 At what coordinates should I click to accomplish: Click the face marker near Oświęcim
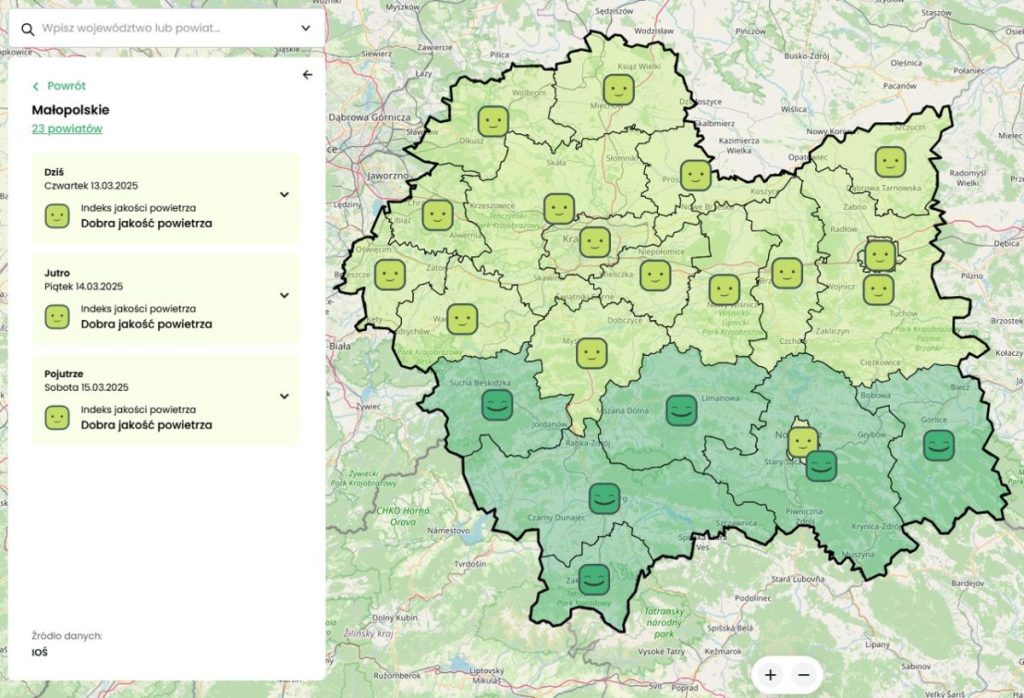pyautogui.click(x=390, y=275)
